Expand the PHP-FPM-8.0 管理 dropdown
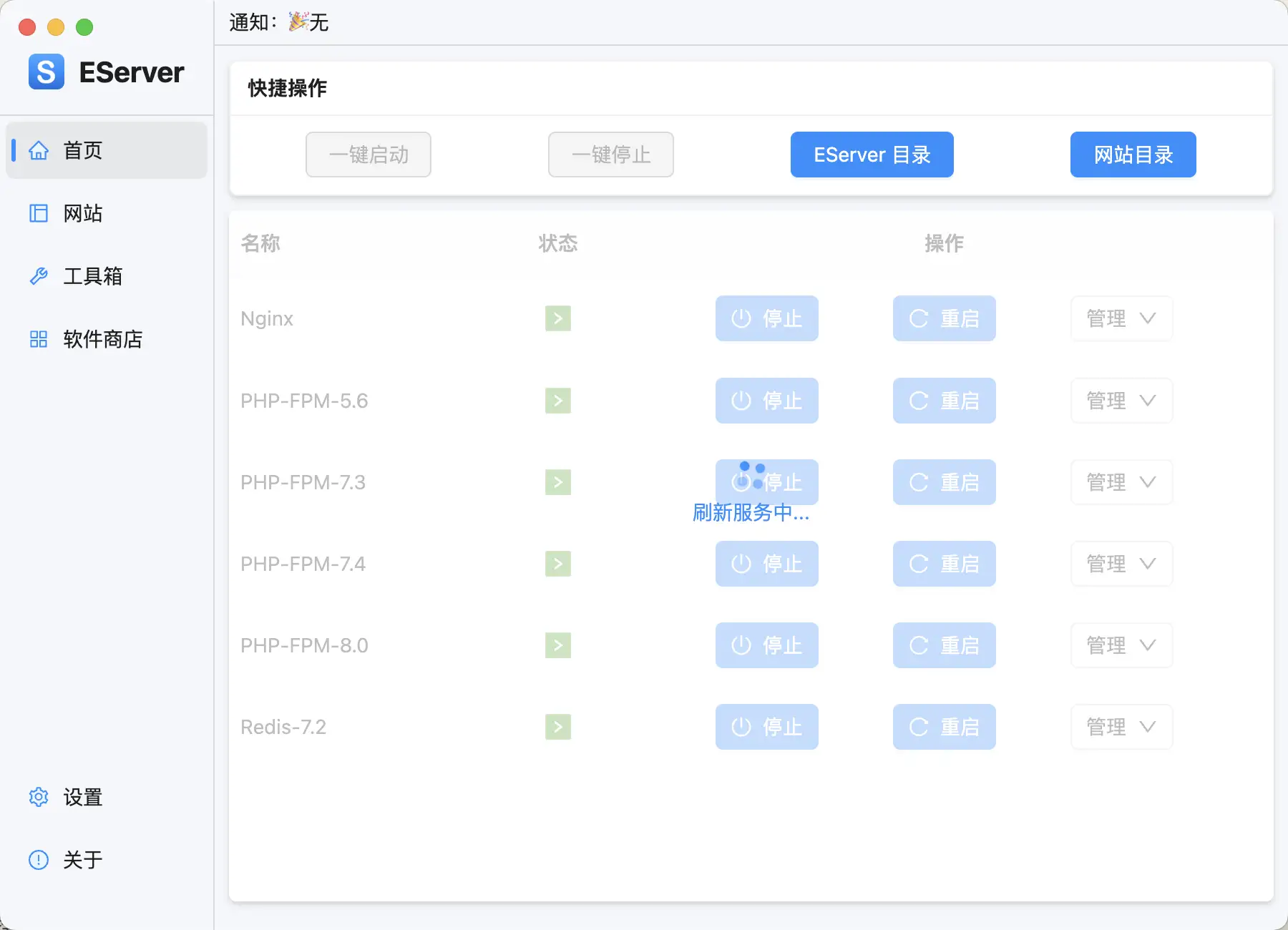 coord(1122,645)
